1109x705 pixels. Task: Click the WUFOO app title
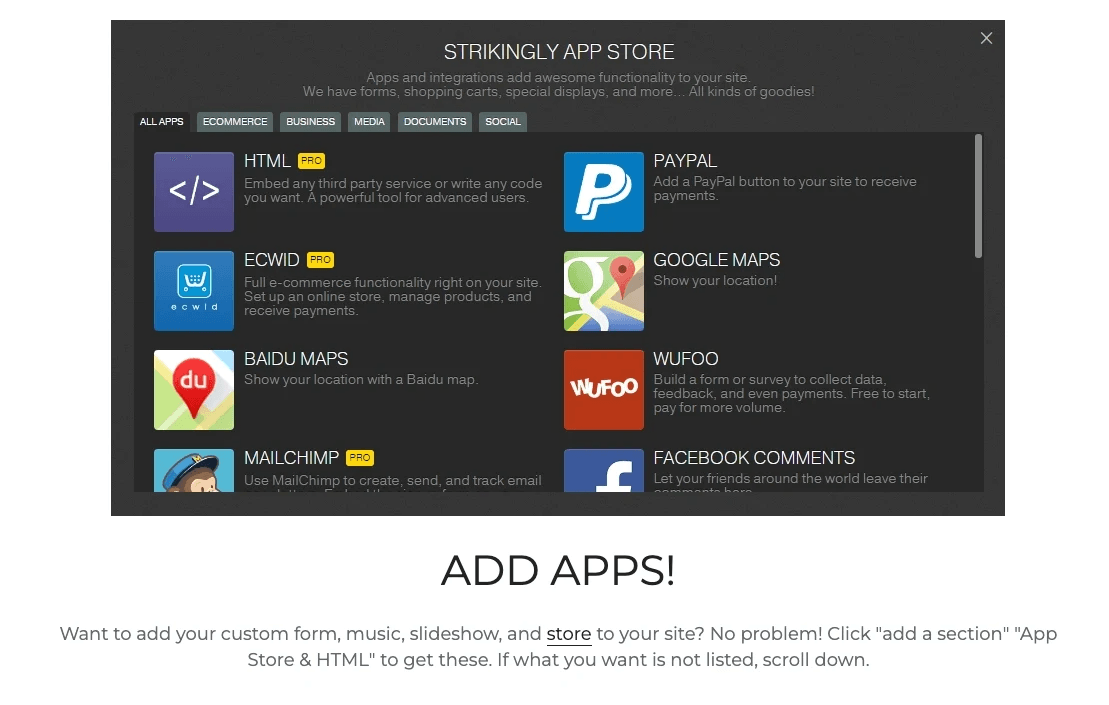[686, 359]
